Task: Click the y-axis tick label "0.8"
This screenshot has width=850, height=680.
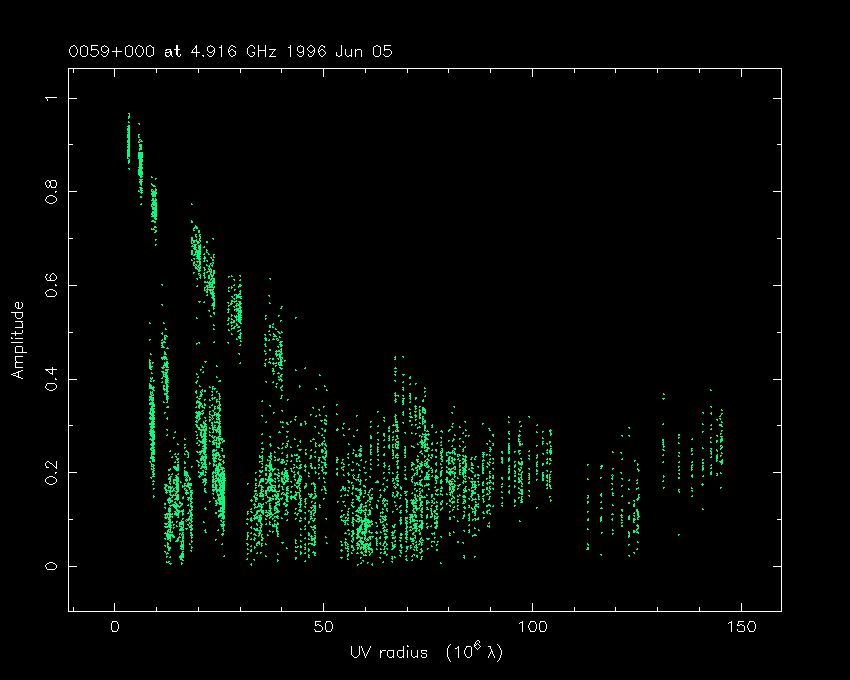Action: (x=51, y=191)
